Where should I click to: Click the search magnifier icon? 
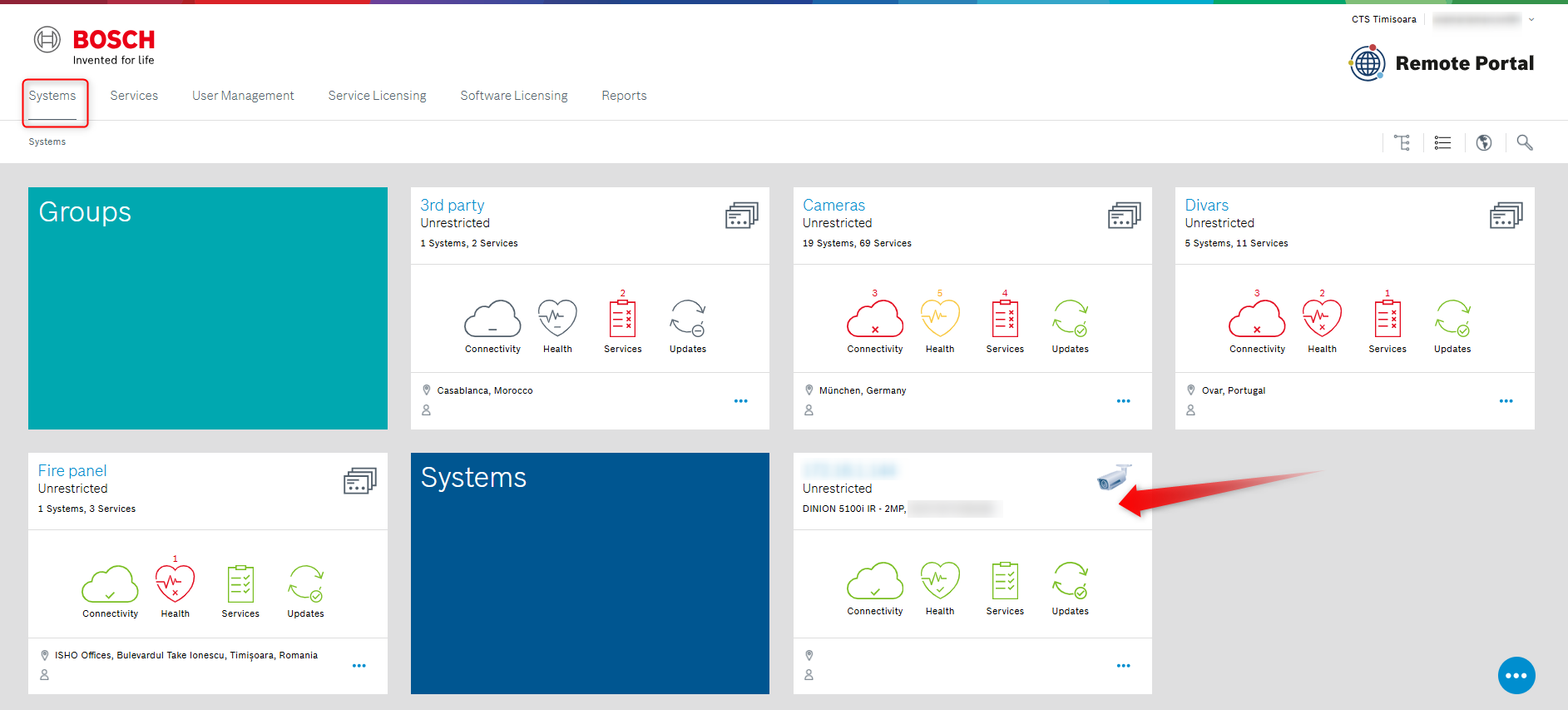pyautogui.click(x=1524, y=143)
